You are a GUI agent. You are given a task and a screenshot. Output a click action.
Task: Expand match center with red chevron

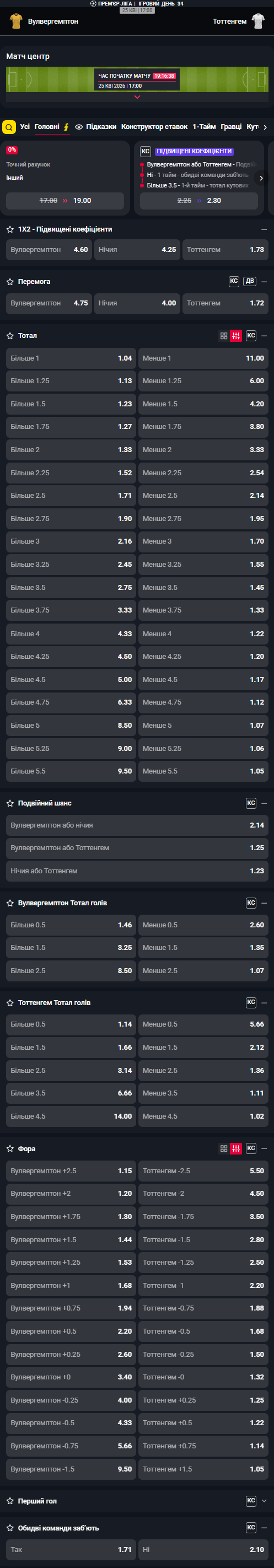137,97
